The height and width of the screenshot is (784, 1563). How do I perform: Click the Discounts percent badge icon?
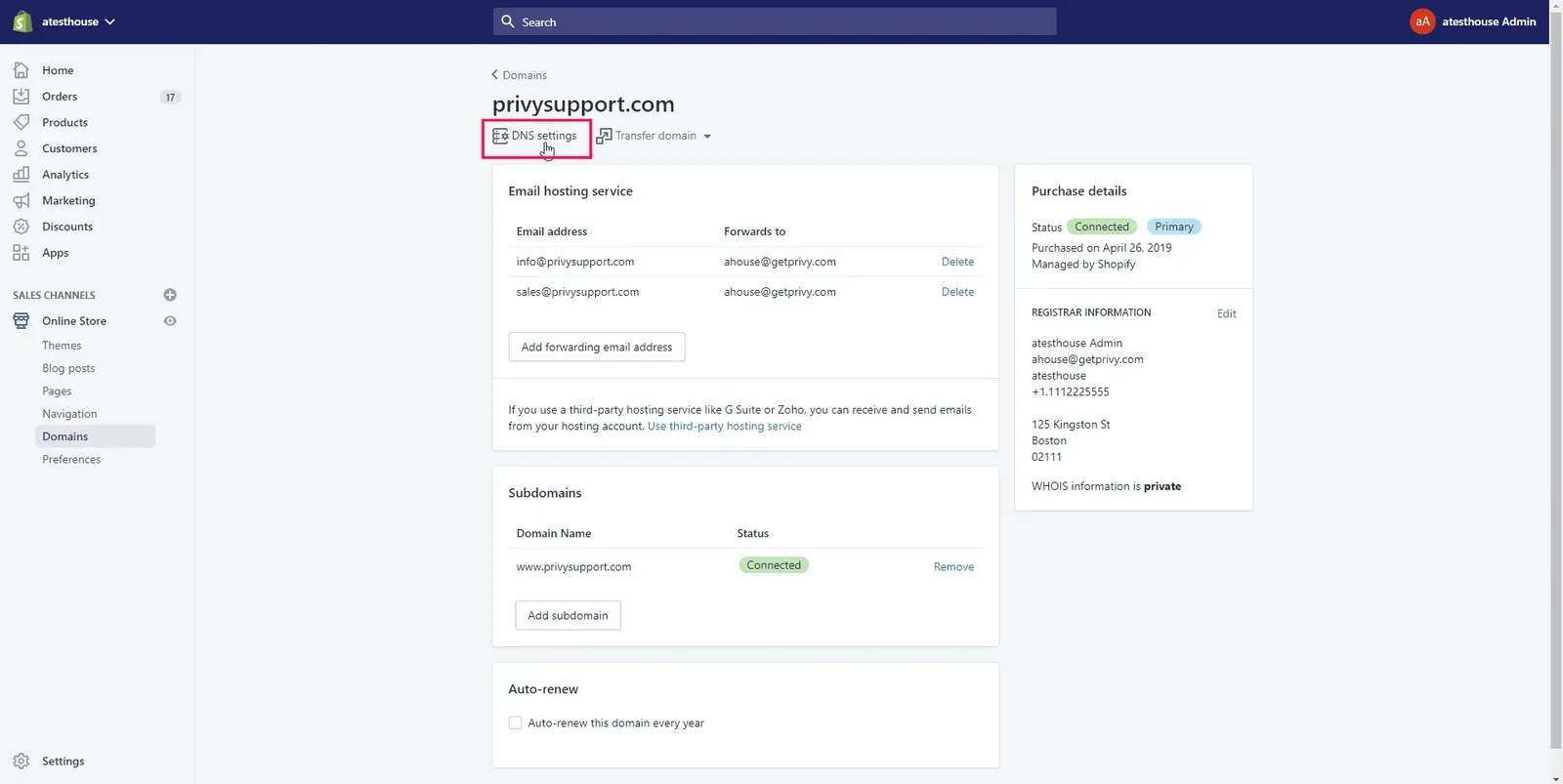(21, 227)
